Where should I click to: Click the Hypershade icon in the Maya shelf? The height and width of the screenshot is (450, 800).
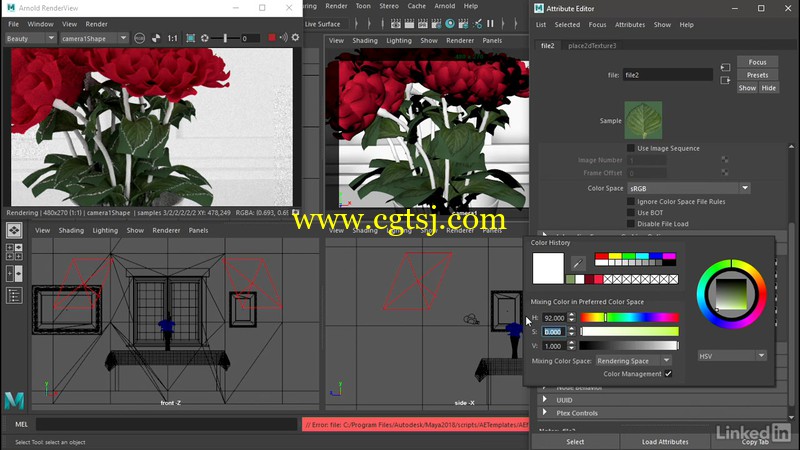(449, 23)
